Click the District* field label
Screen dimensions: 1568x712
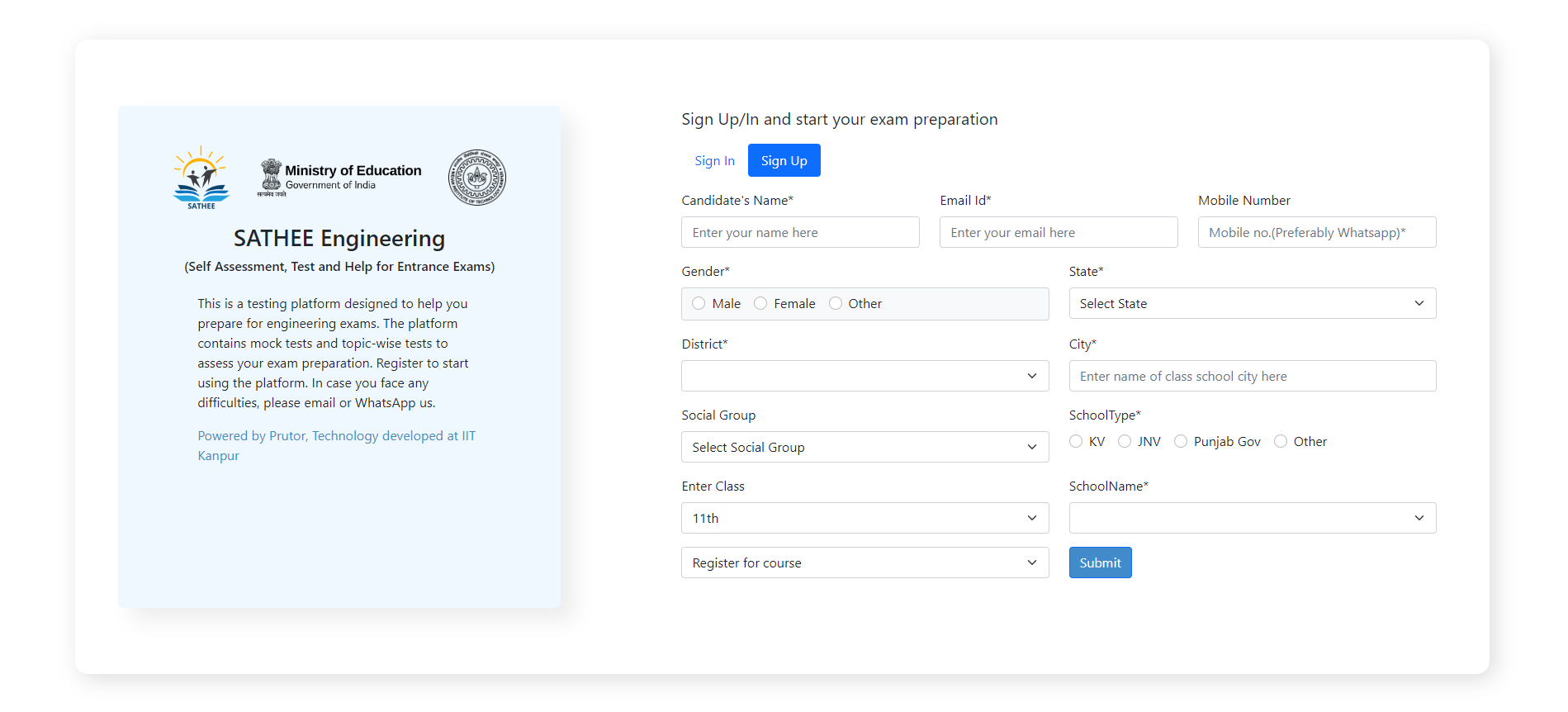point(705,344)
